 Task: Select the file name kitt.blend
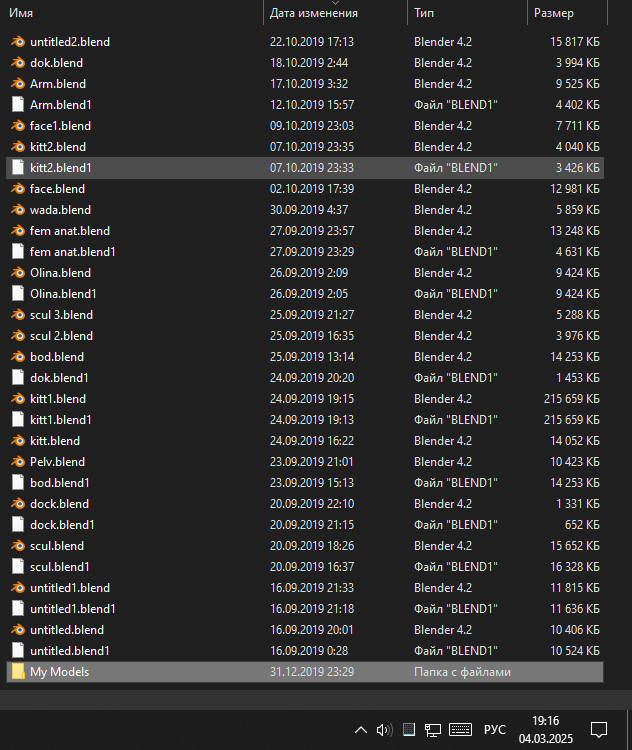click(x=55, y=441)
